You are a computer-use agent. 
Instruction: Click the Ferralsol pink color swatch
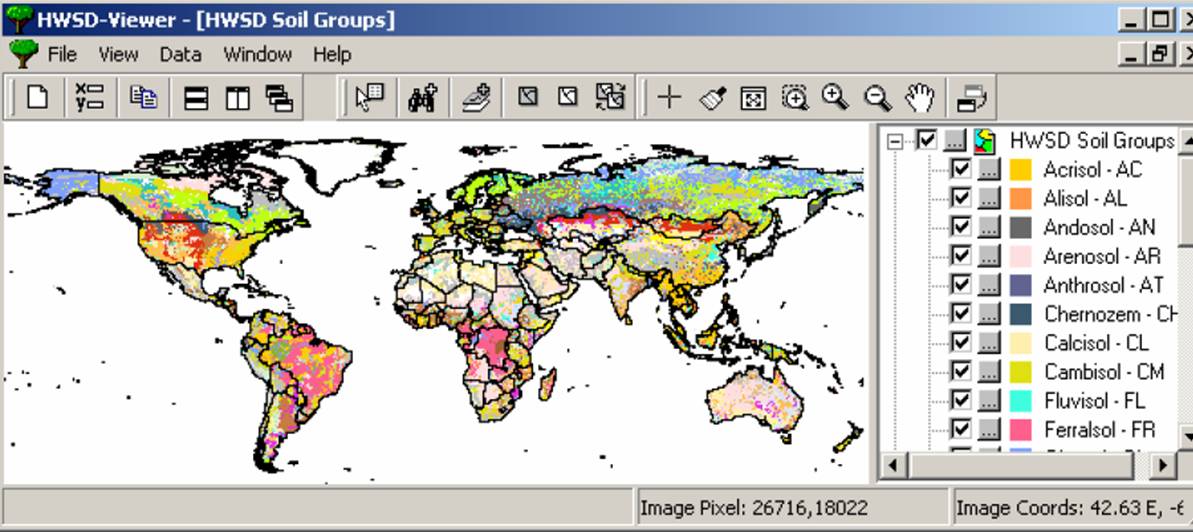tap(1020, 430)
